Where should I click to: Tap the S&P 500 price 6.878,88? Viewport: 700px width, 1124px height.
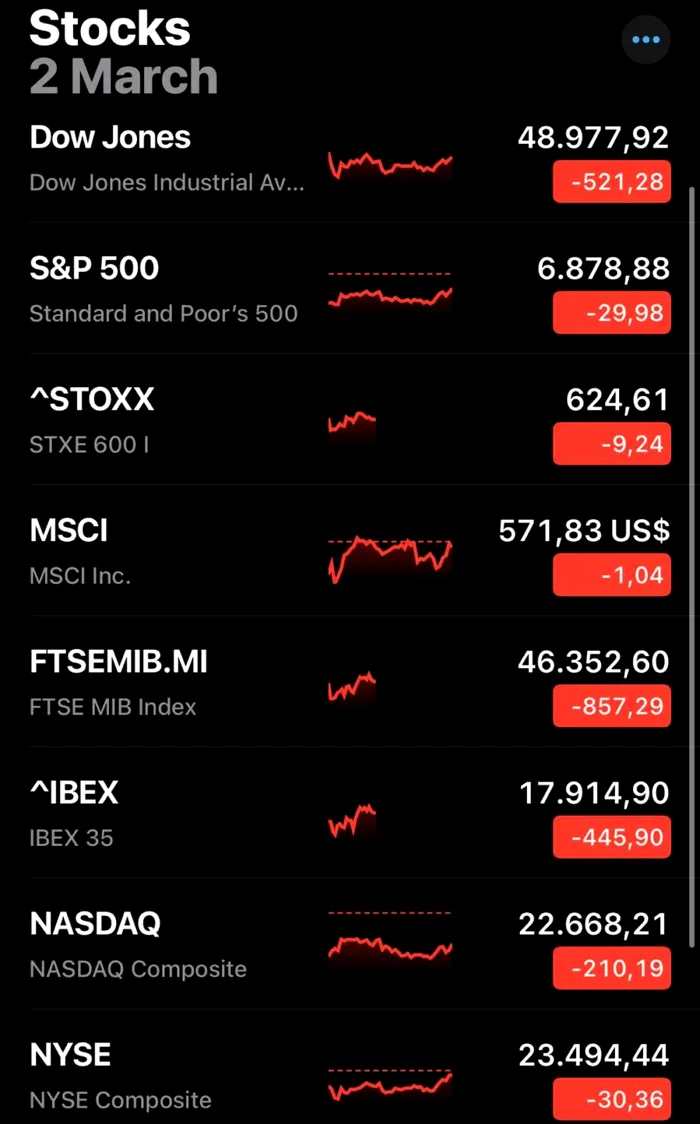[x=603, y=269]
